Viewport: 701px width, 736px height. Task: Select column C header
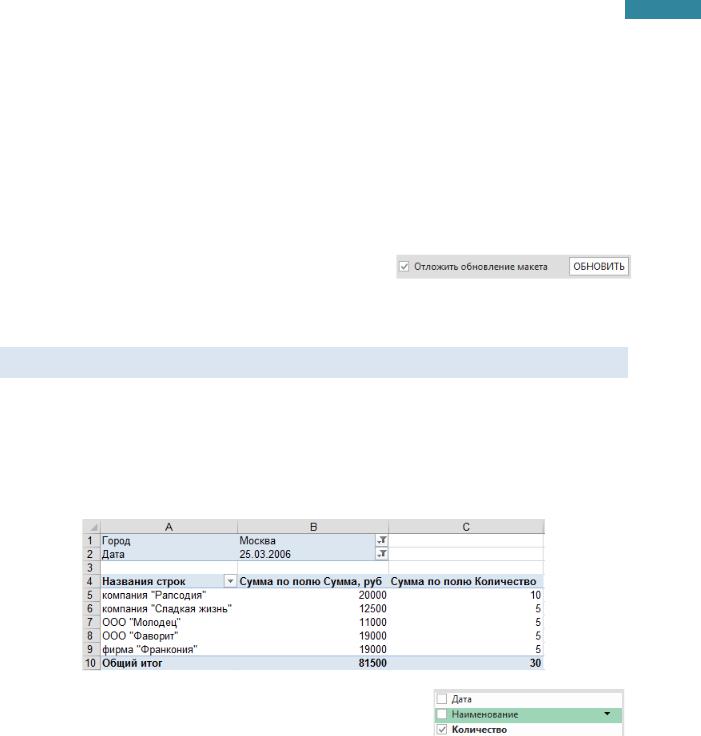tap(466, 527)
